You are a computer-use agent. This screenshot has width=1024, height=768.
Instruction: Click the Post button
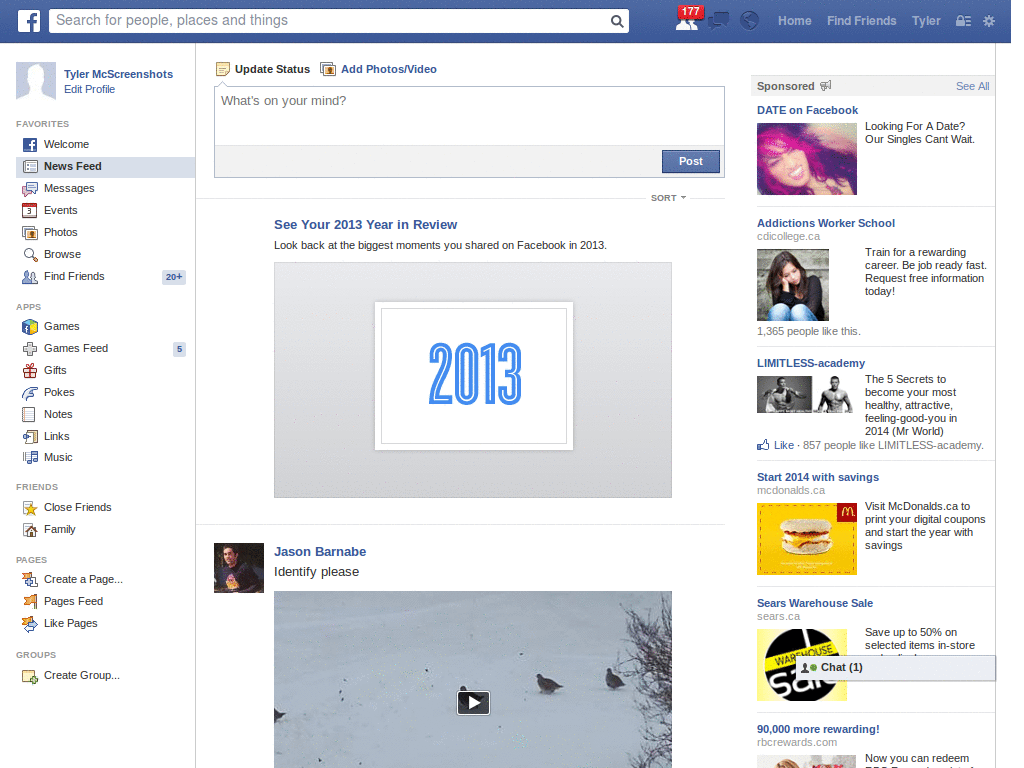point(690,161)
